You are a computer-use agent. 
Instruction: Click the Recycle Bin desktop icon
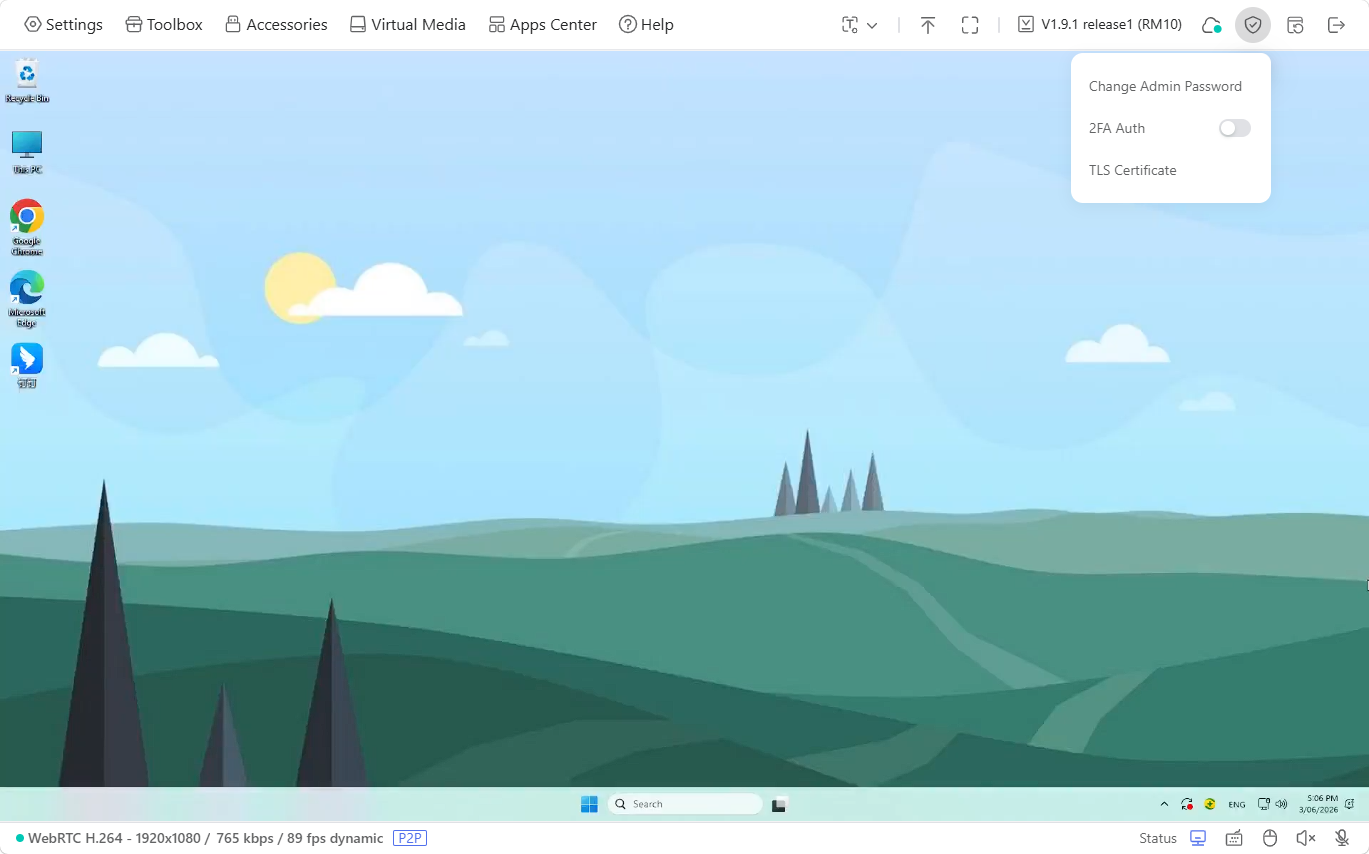click(27, 81)
